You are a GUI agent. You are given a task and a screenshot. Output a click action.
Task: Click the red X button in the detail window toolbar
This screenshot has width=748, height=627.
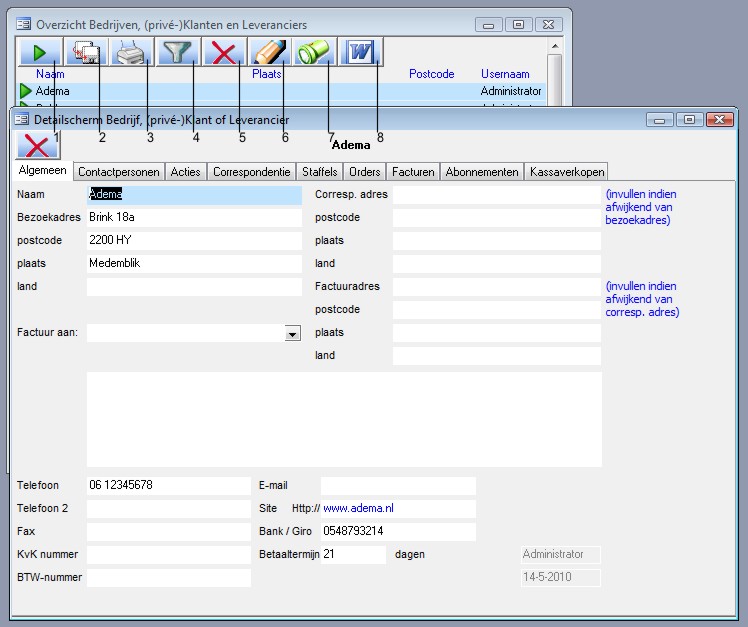coord(38,146)
